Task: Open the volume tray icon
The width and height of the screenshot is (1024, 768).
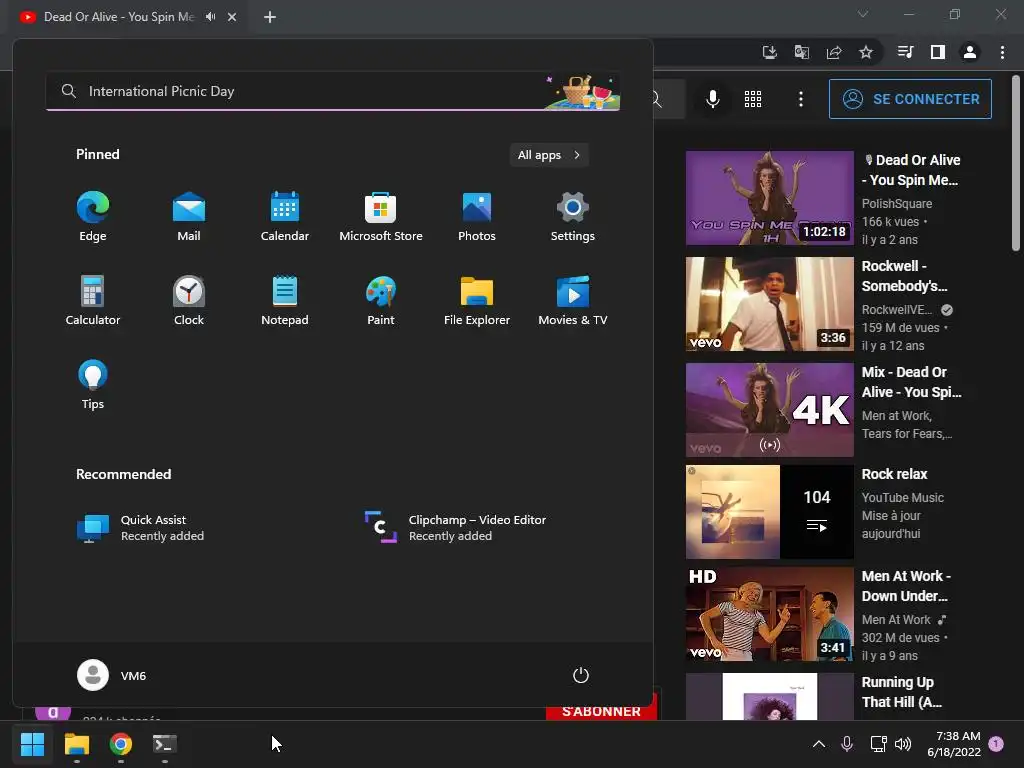Action: pos(903,744)
